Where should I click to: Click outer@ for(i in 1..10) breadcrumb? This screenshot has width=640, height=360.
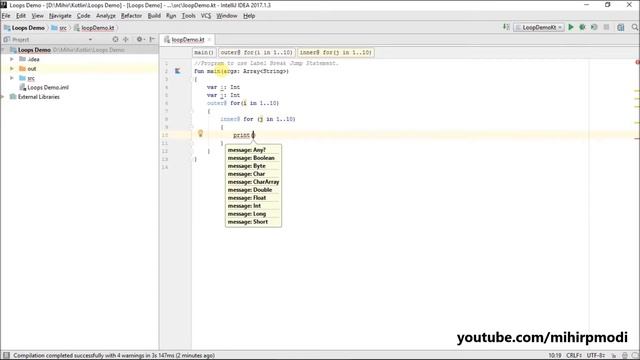click(x=257, y=53)
